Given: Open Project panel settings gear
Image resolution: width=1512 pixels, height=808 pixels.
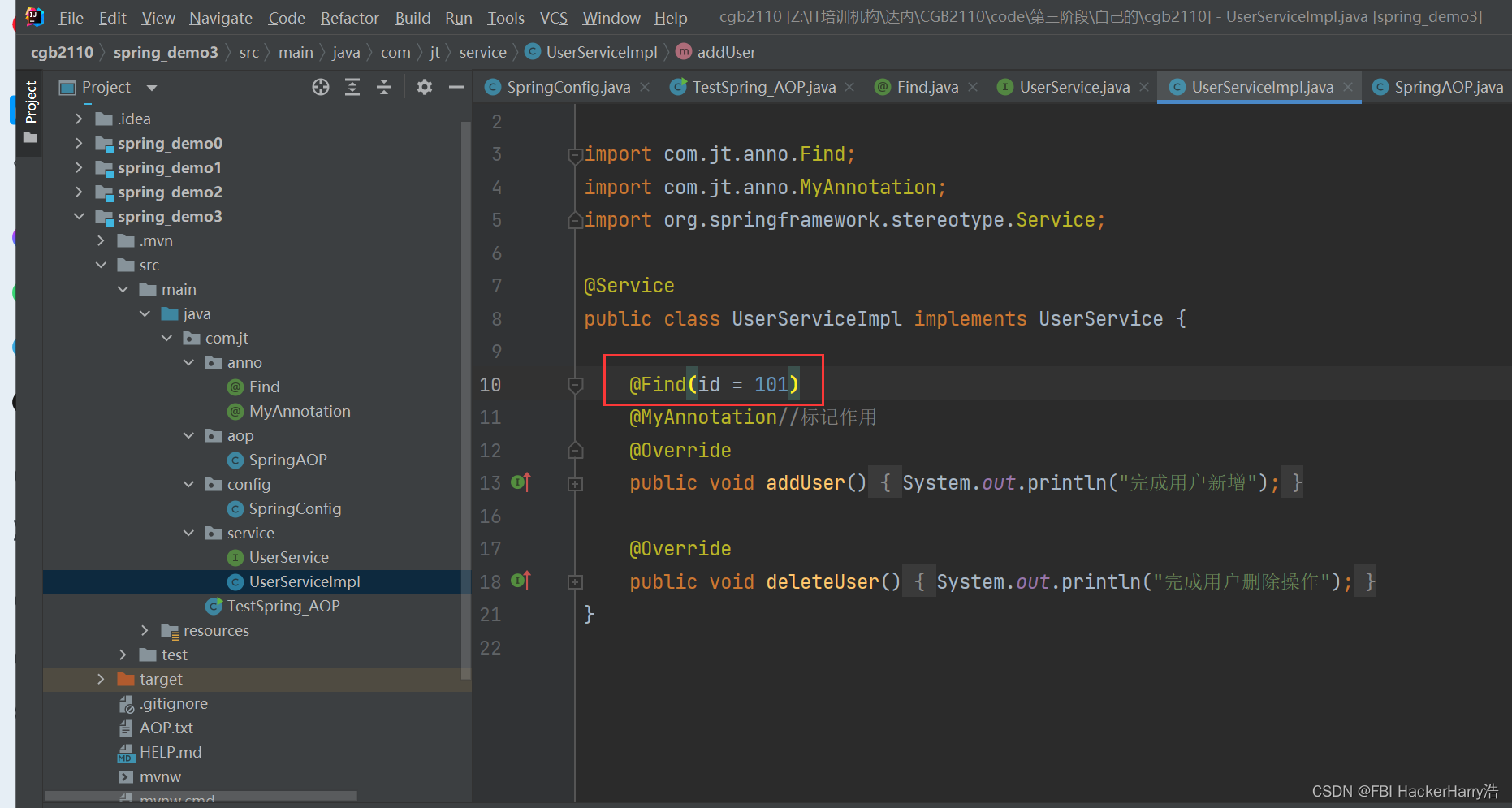Looking at the screenshot, I should click(x=424, y=87).
